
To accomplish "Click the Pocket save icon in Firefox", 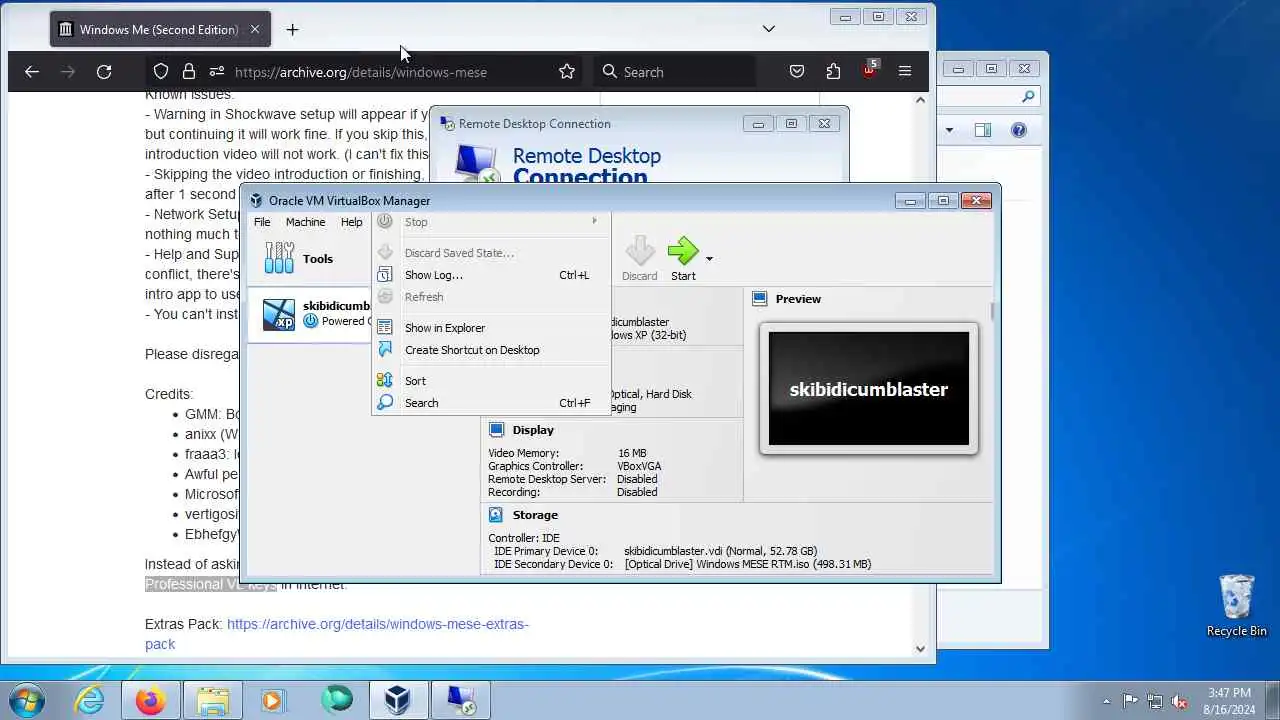I will pyautogui.click(x=797, y=72).
